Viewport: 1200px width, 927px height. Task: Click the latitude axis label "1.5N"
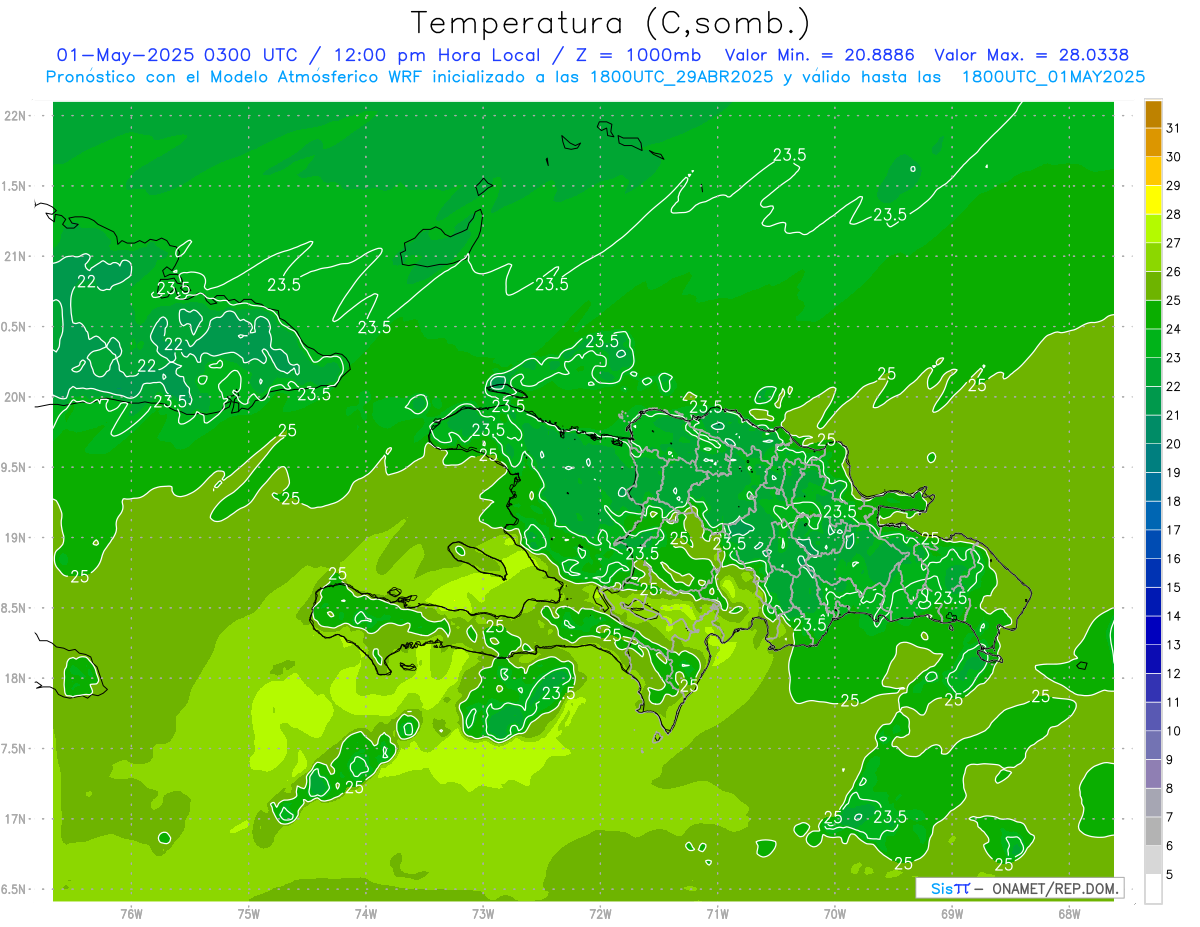[15, 186]
